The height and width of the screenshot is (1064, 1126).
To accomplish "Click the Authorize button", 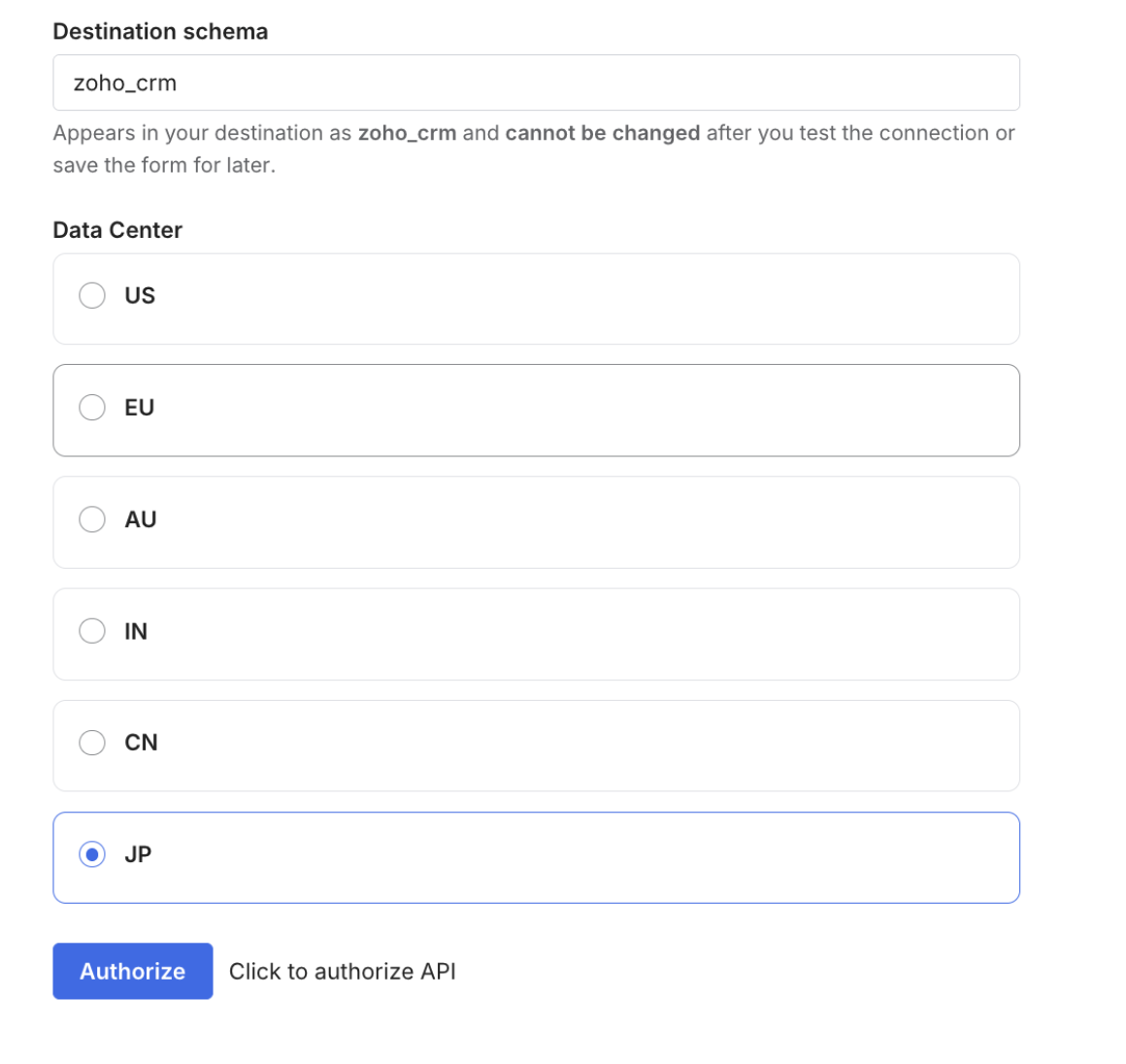I will tap(133, 971).
